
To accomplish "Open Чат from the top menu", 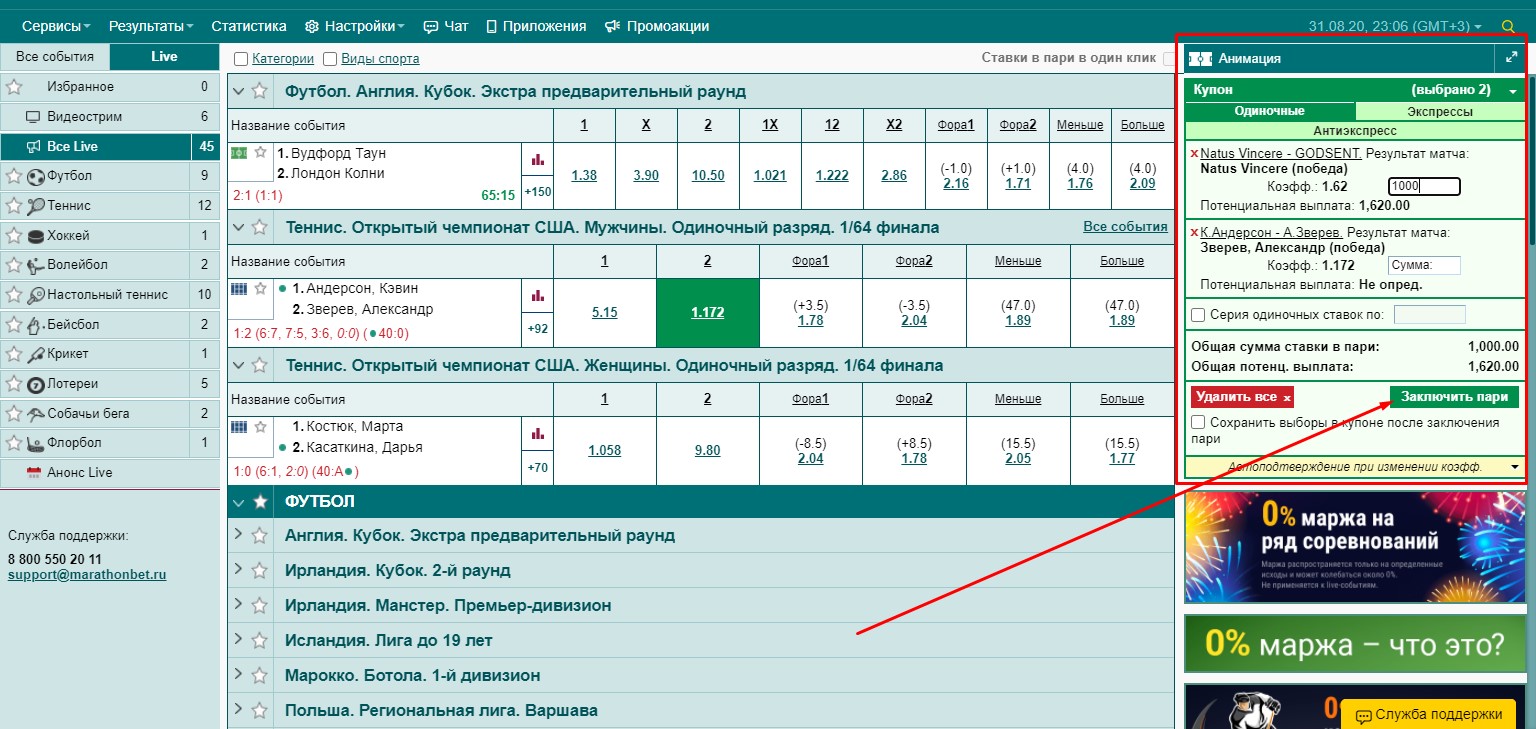I will 444,26.
